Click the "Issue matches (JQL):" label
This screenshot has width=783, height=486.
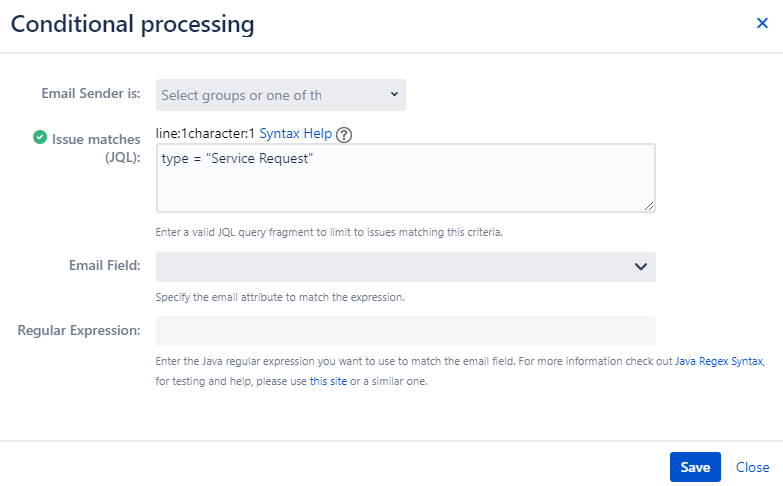pos(96,148)
